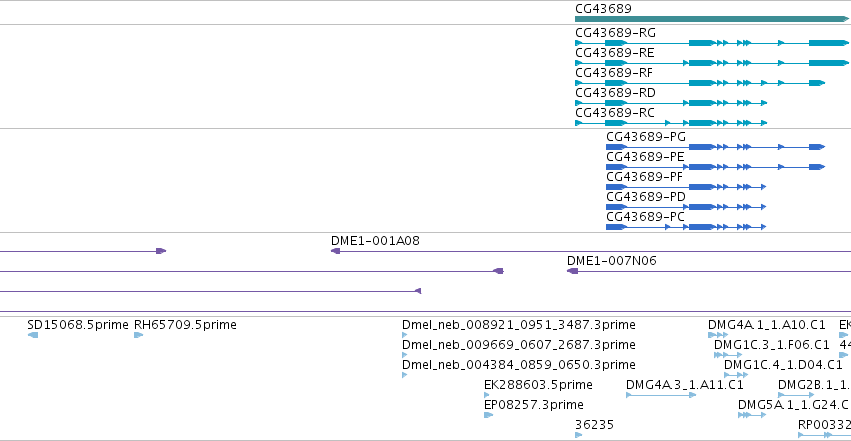Click the purple arrowhead above Dmel_neb_008921
This screenshot has width=851, height=441.
pos(418,291)
